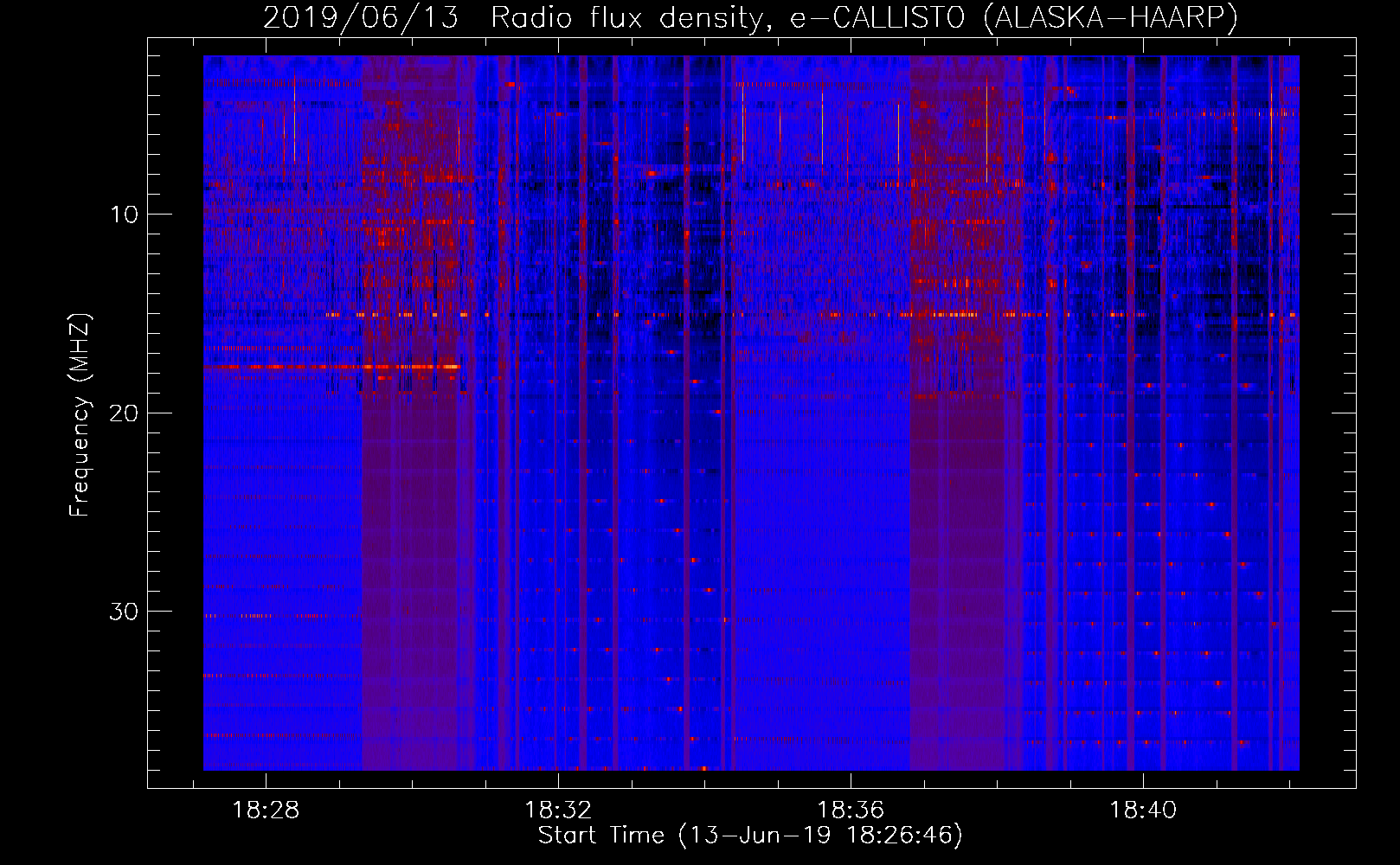Click the '18:32' time tick label

(558, 811)
